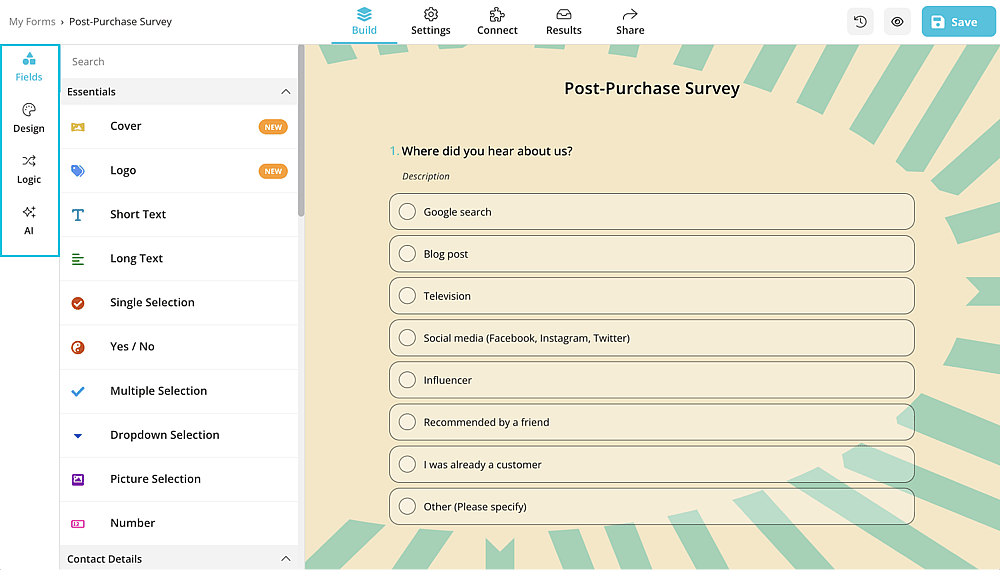The height and width of the screenshot is (570, 1000).
Task: Open the Settings tab
Action: tap(430, 22)
